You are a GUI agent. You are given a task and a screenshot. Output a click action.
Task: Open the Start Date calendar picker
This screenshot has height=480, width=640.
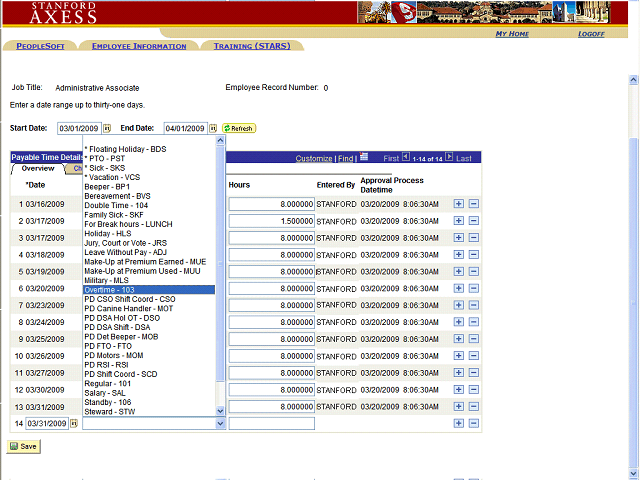(107, 129)
